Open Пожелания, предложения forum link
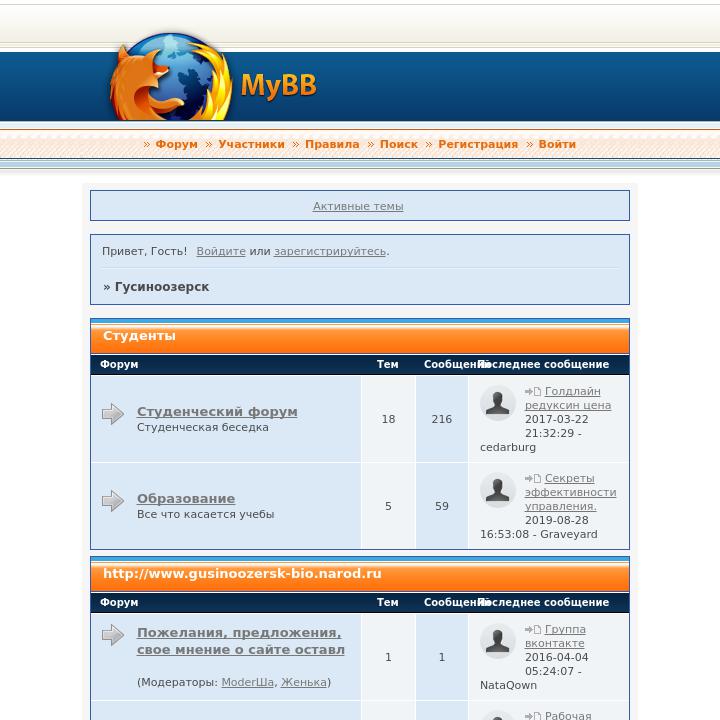 (x=241, y=641)
